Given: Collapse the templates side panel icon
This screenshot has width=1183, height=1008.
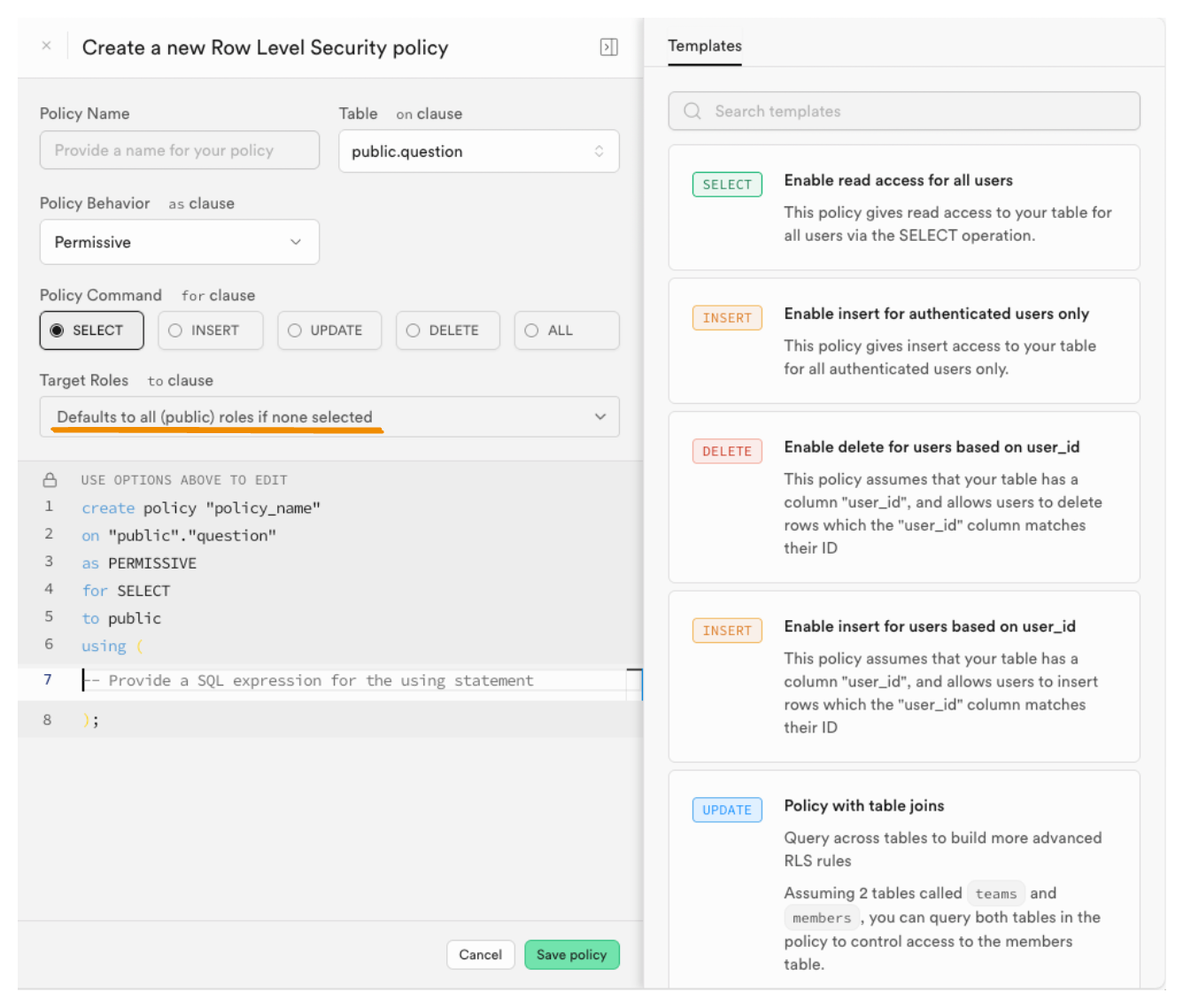Looking at the screenshot, I should (608, 47).
